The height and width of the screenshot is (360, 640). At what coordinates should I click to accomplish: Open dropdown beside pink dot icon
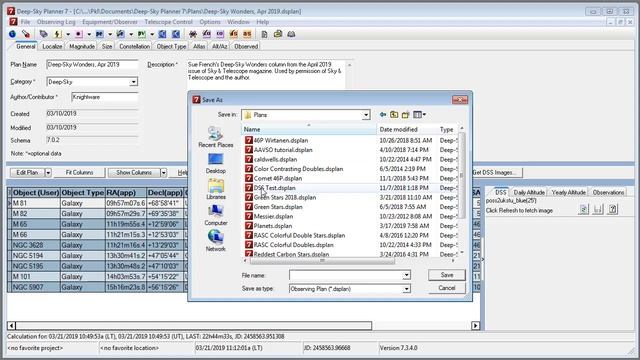(89, 34)
